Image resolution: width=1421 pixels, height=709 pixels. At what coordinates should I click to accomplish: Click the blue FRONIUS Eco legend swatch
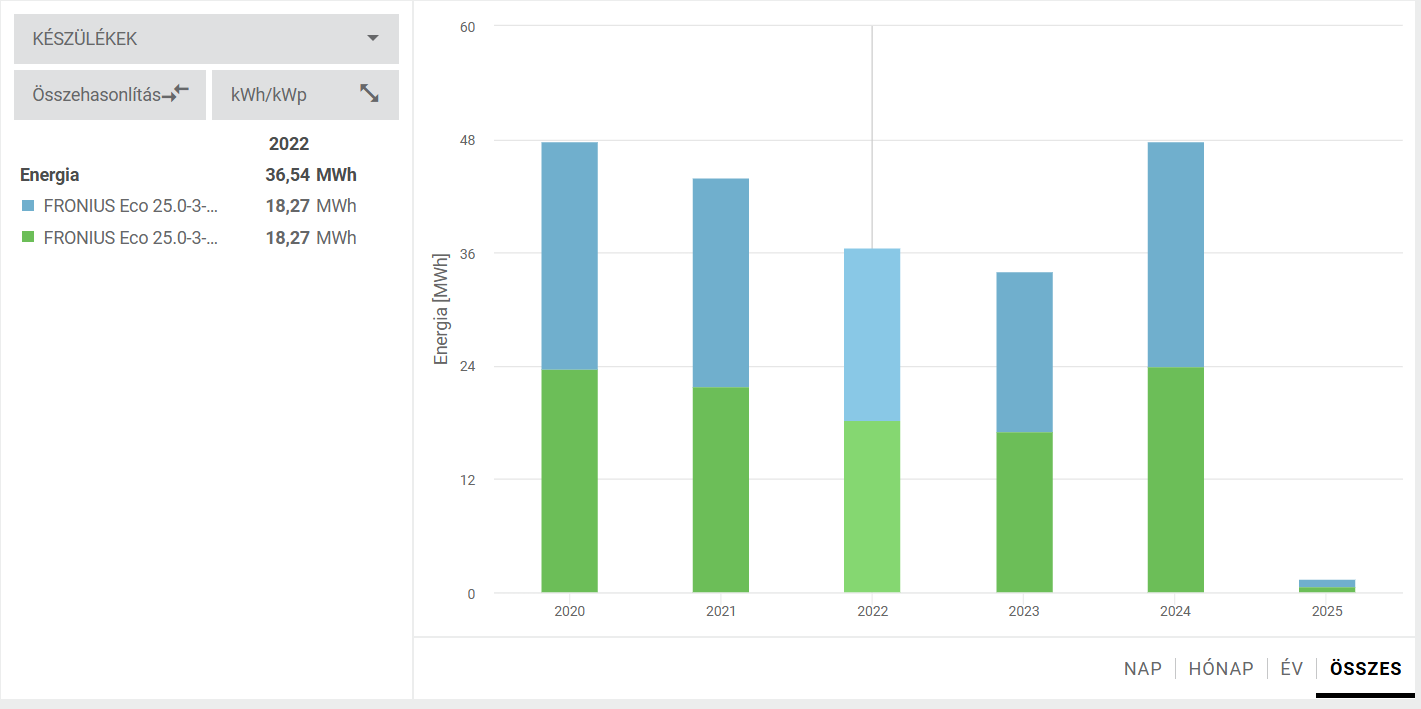click(27, 207)
